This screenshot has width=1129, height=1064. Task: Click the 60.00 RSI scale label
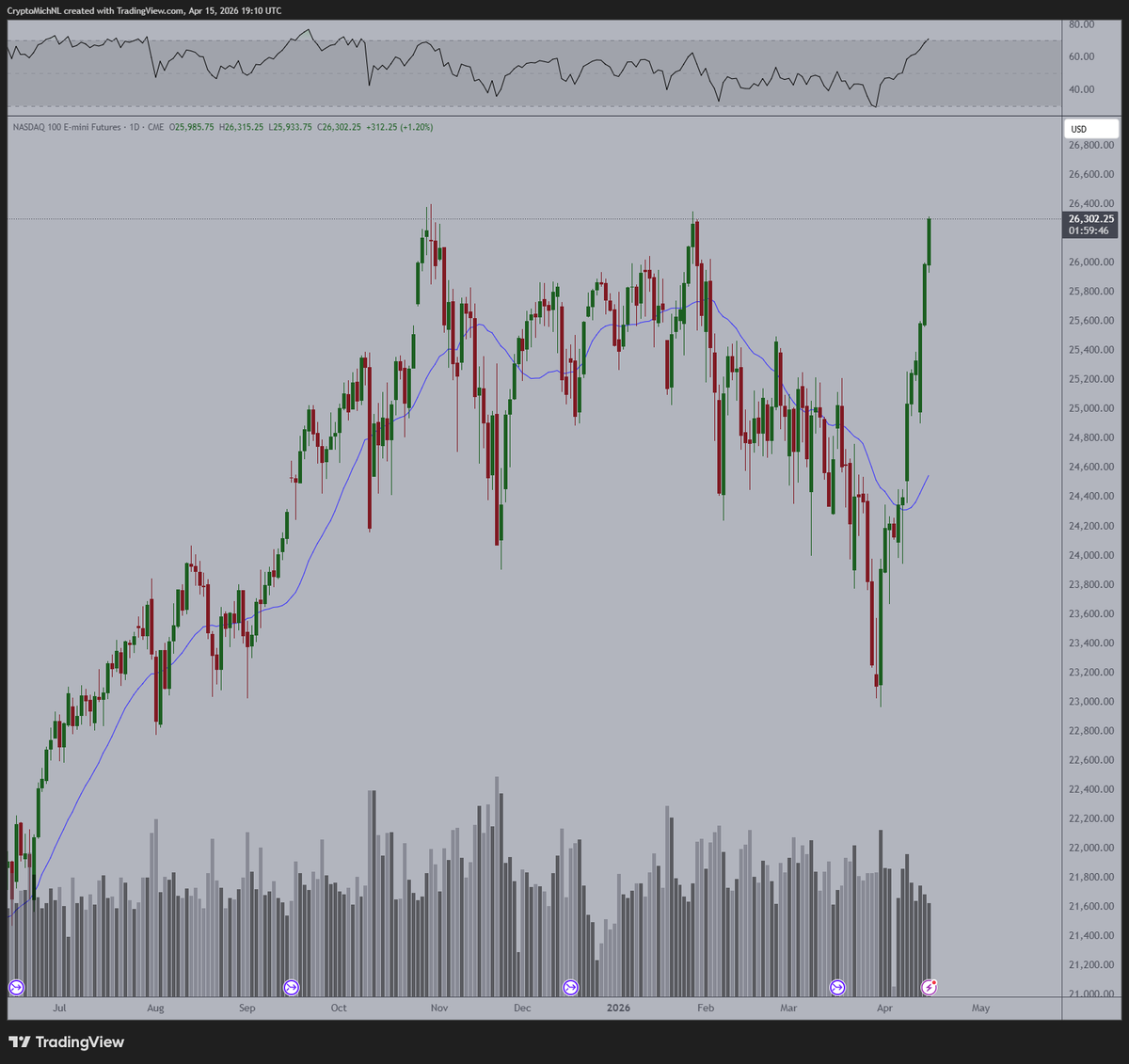point(1081,56)
